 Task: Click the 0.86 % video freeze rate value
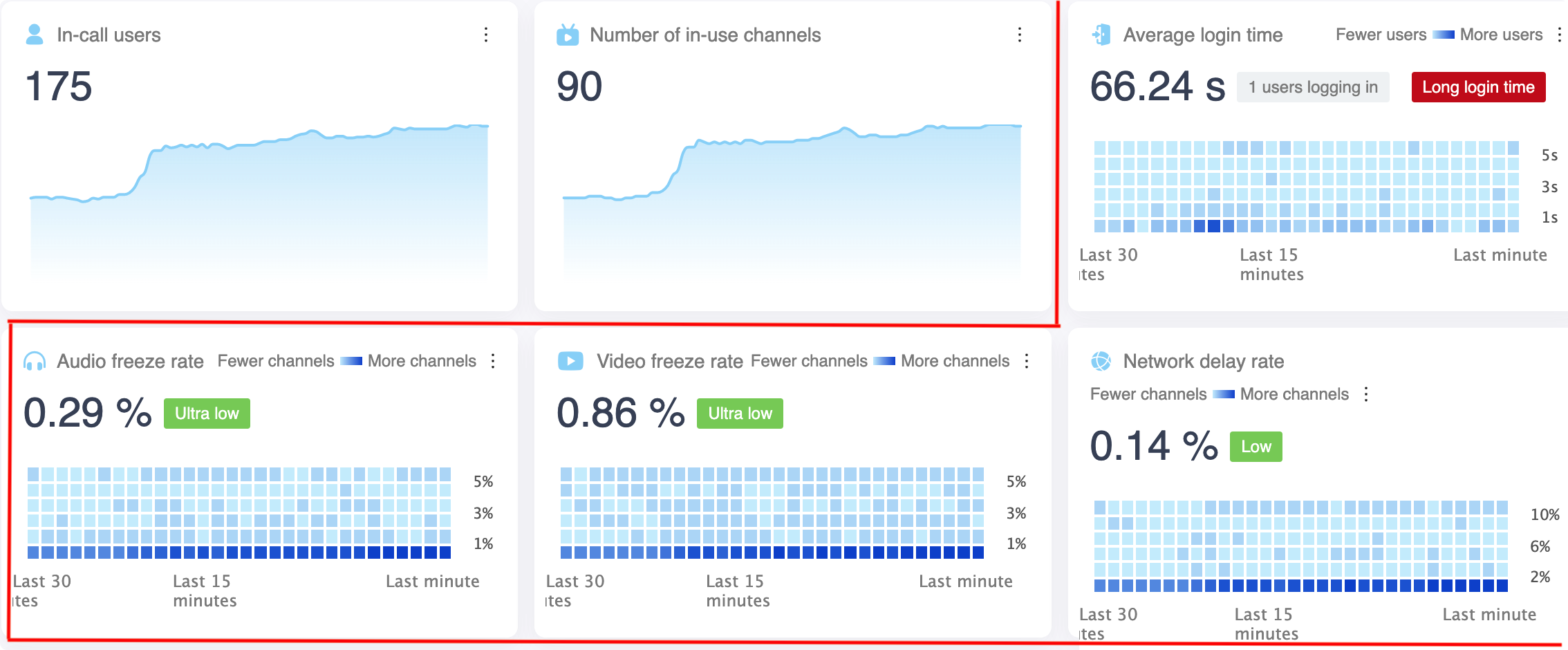coord(620,414)
